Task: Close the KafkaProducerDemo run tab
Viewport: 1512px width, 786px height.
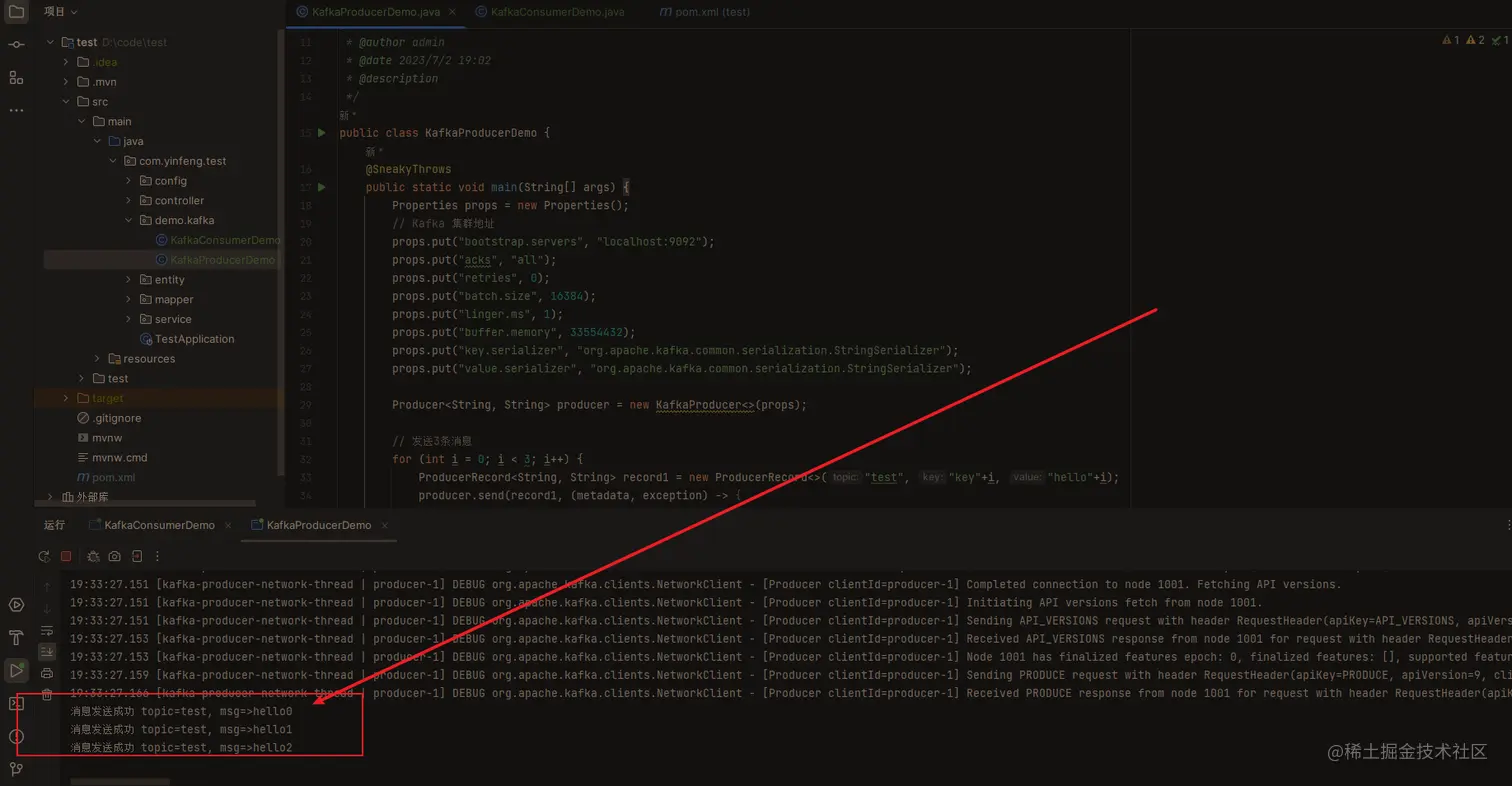Action: [x=384, y=525]
